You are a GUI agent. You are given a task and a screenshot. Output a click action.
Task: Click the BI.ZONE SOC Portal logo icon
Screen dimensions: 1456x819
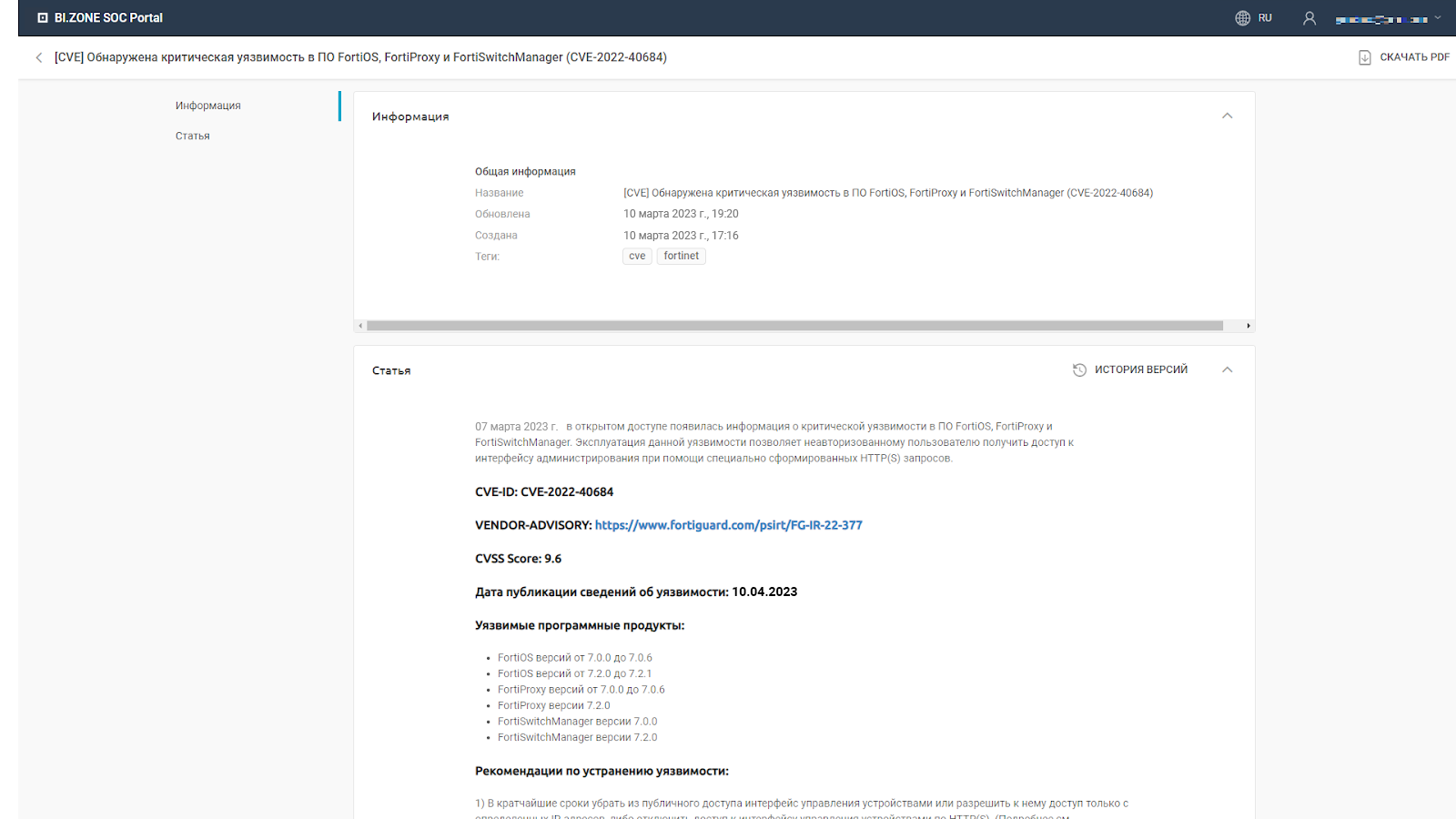click(x=42, y=17)
